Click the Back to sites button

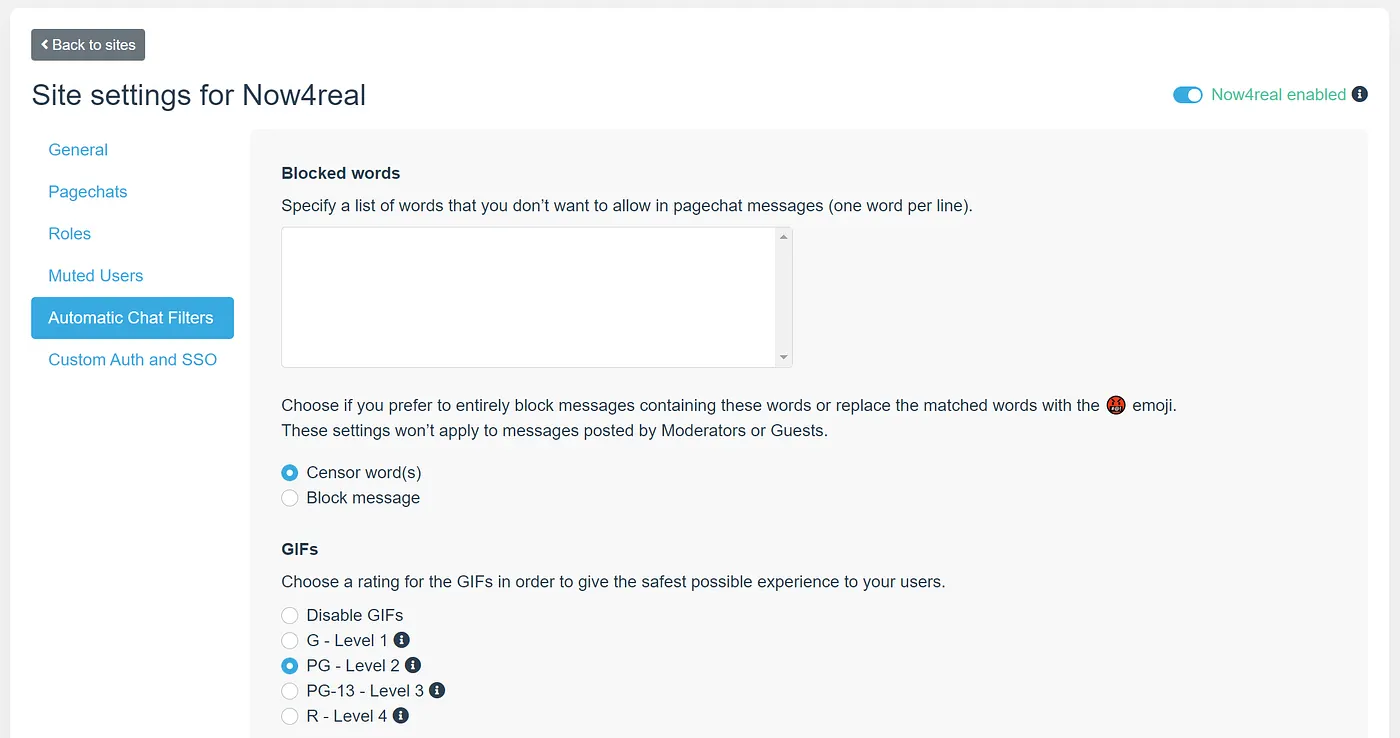tap(89, 45)
